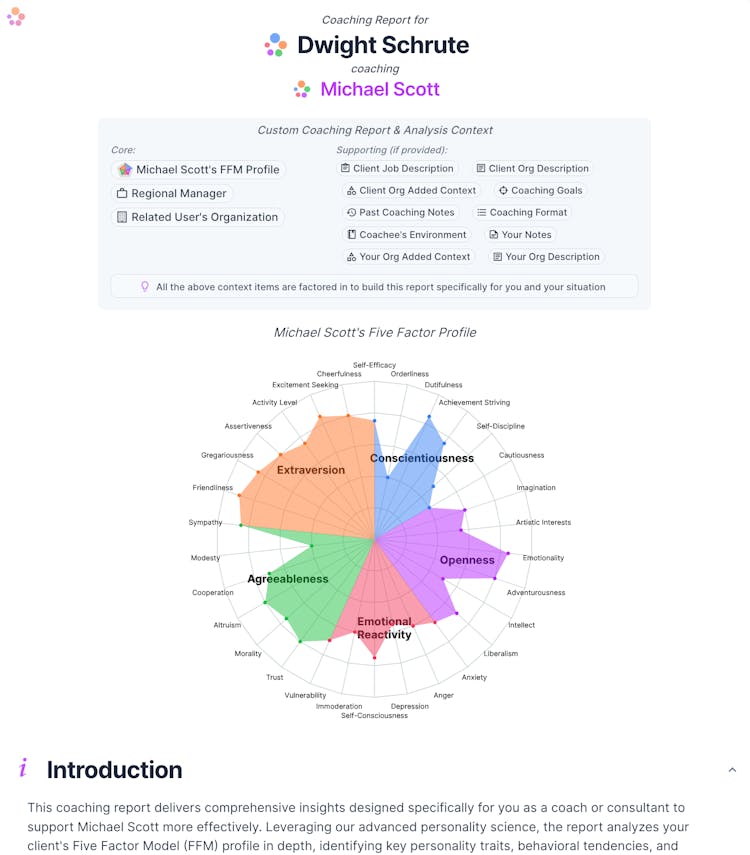Open the Coachee's Environment chip
This screenshot has width=750, height=855.
406,235
